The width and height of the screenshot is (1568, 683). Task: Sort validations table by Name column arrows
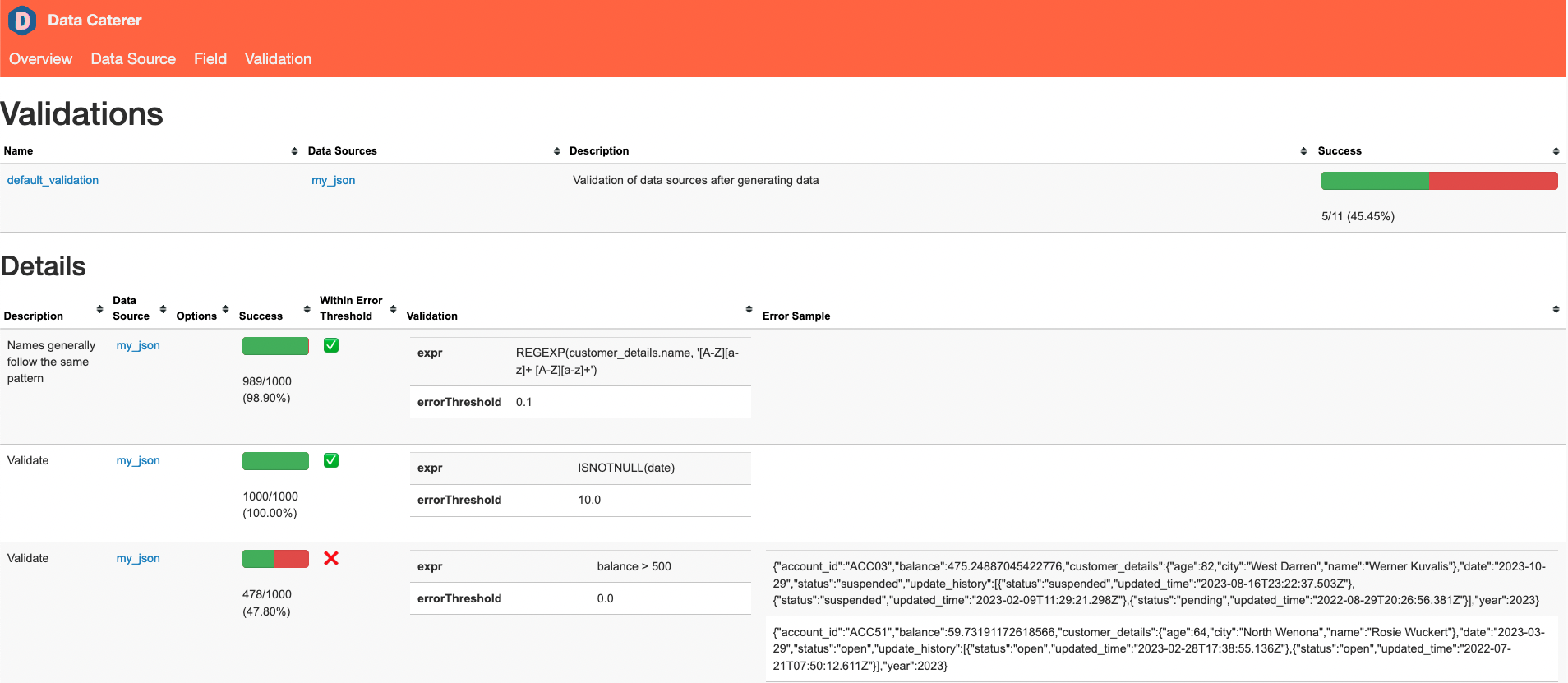coord(294,151)
